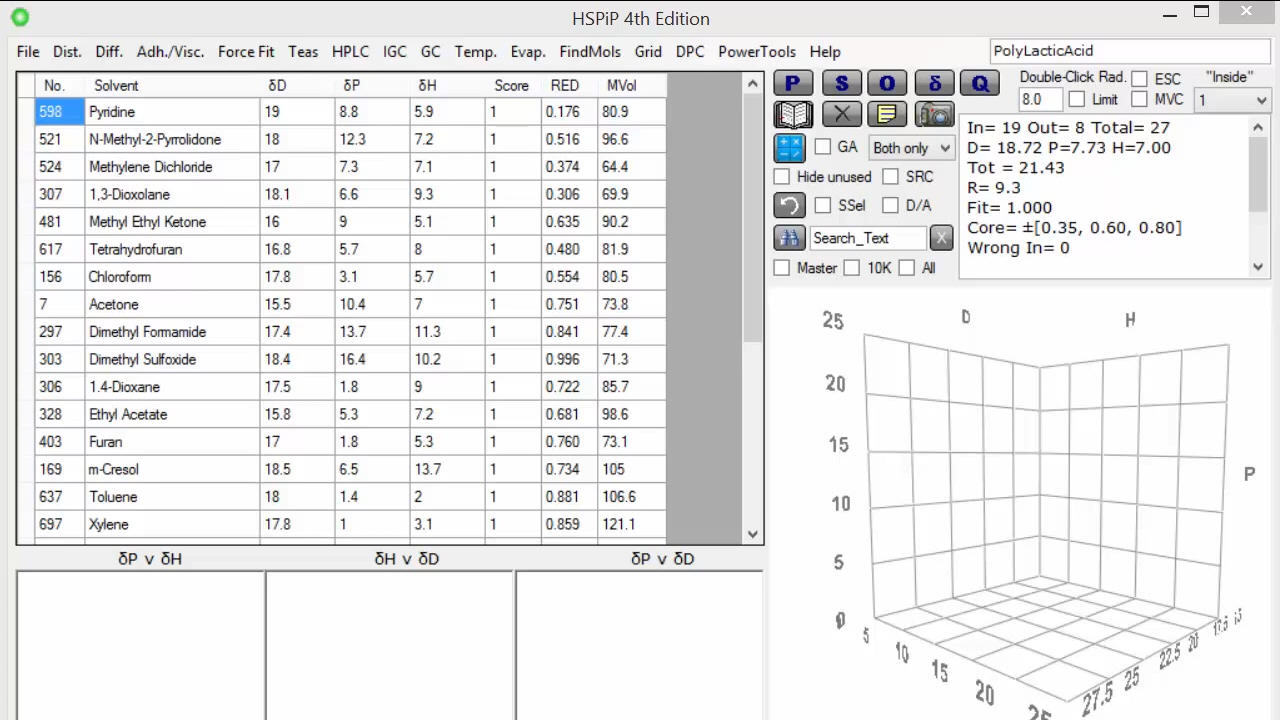The image size is (1280, 720).
Task: Check the Master checkbox
Action: click(x=782, y=268)
